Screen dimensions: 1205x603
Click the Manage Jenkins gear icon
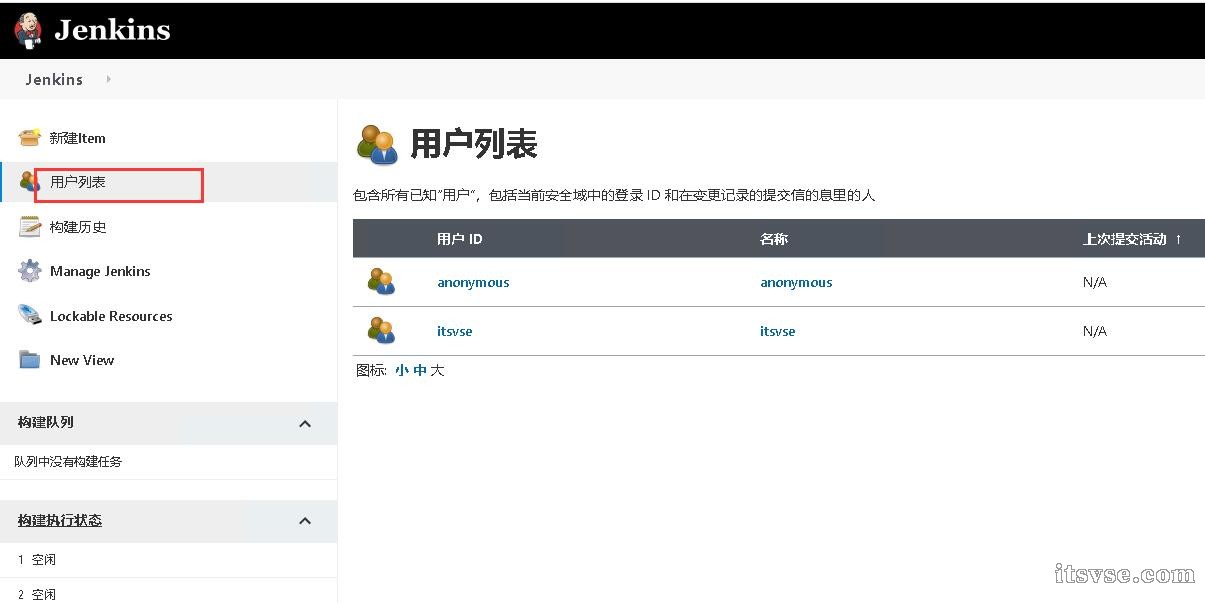[30, 271]
